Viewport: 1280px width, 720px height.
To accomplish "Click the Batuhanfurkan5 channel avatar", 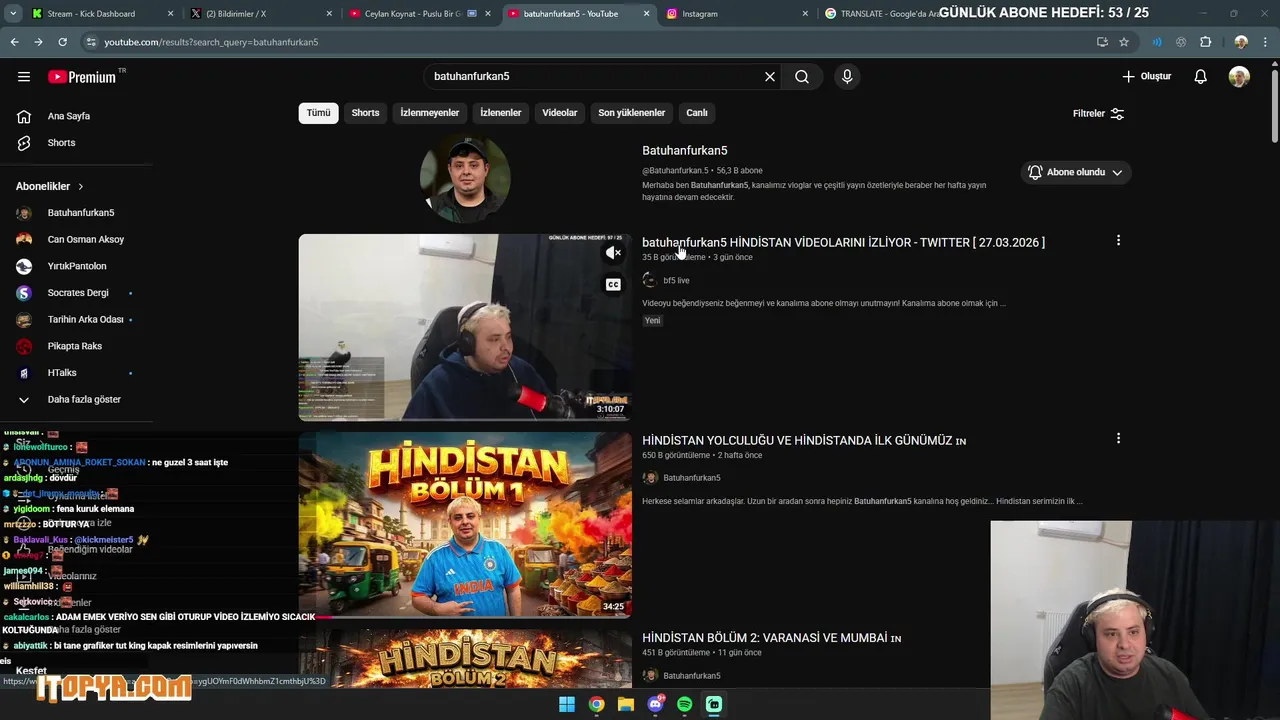I will pyautogui.click(x=465, y=178).
